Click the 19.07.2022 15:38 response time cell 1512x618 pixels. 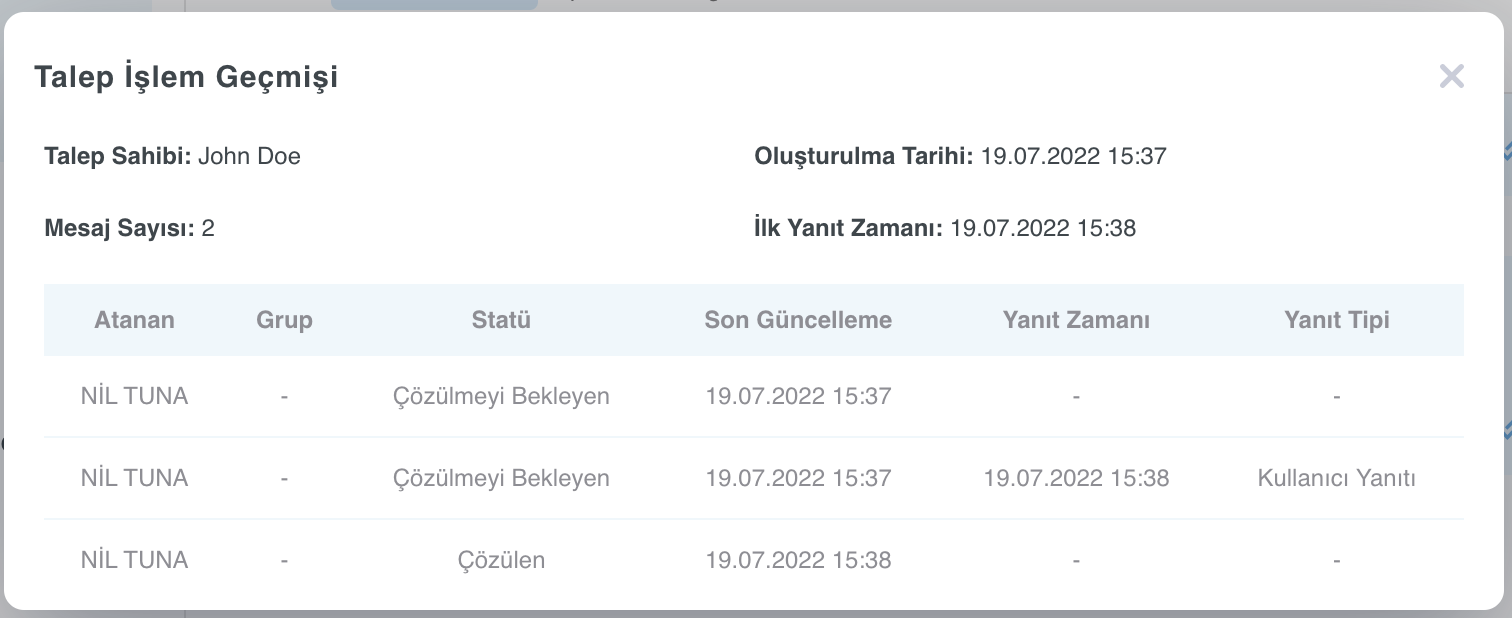tap(1076, 478)
